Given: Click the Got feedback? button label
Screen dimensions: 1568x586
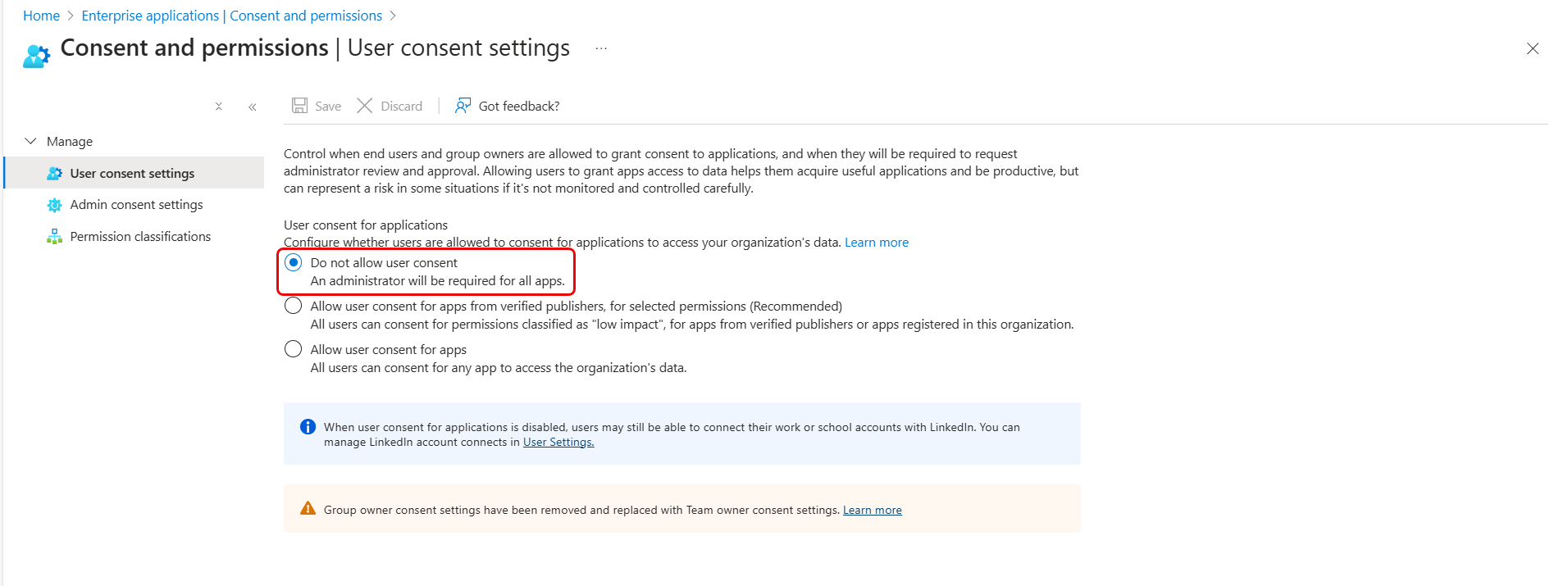Looking at the screenshot, I should click(519, 107).
